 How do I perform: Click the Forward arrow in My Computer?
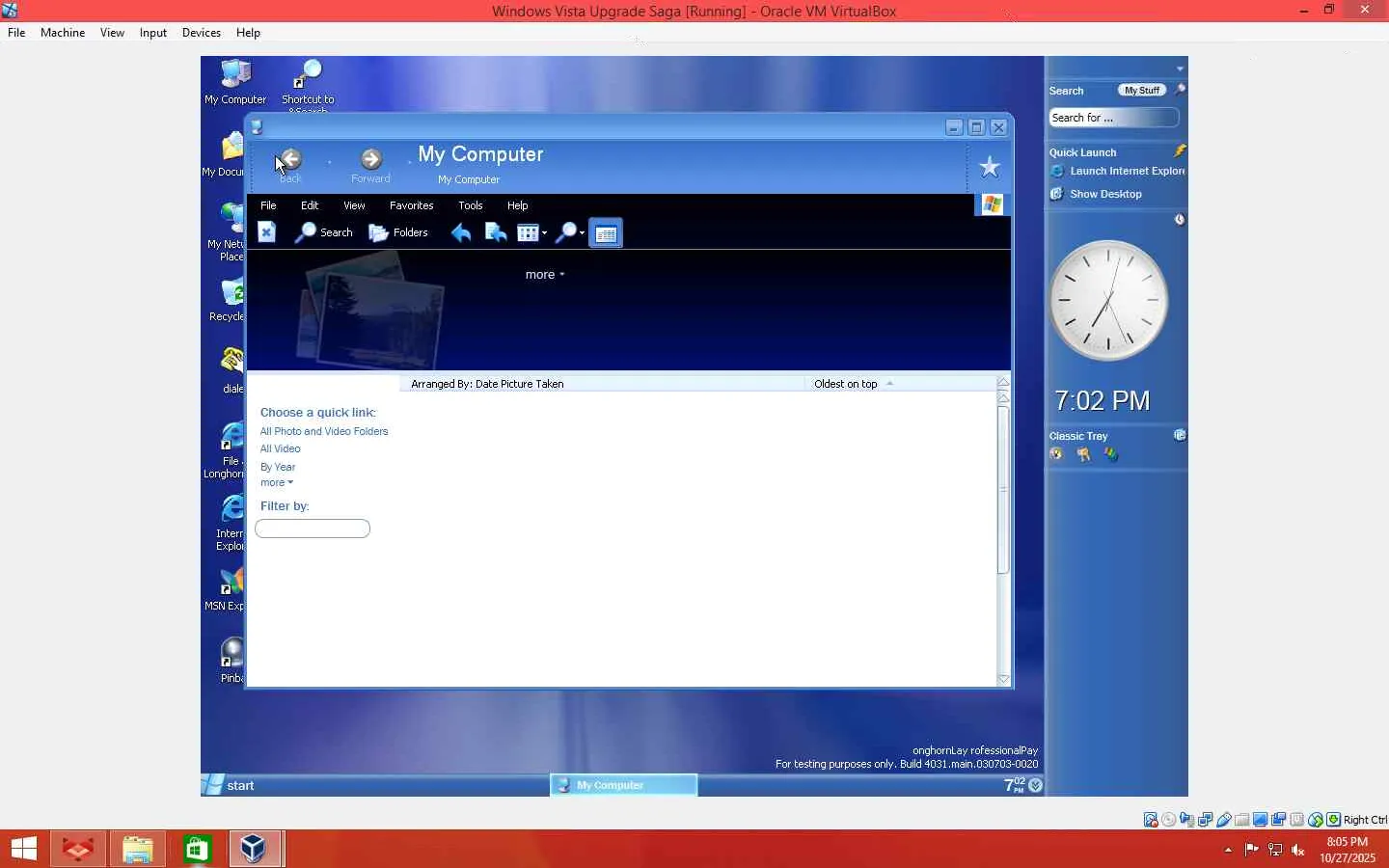point(371,159)
